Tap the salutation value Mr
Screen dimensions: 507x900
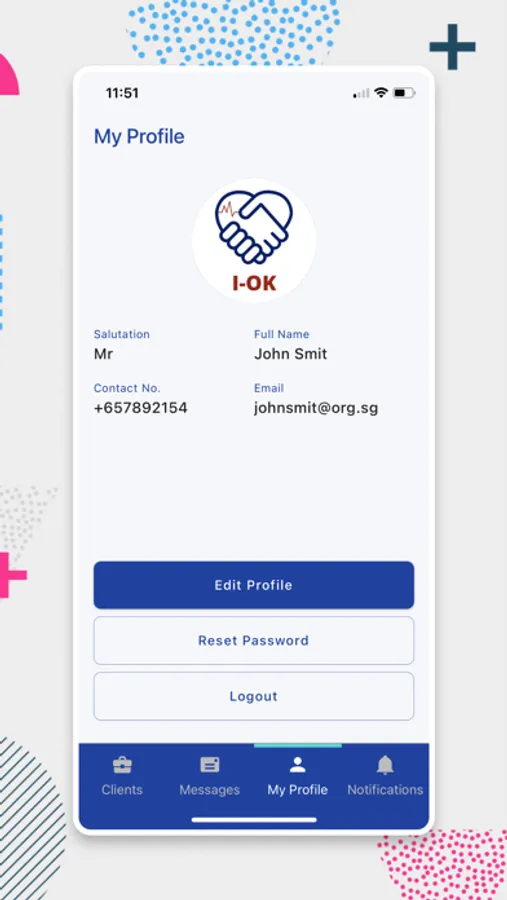(103, 354)
